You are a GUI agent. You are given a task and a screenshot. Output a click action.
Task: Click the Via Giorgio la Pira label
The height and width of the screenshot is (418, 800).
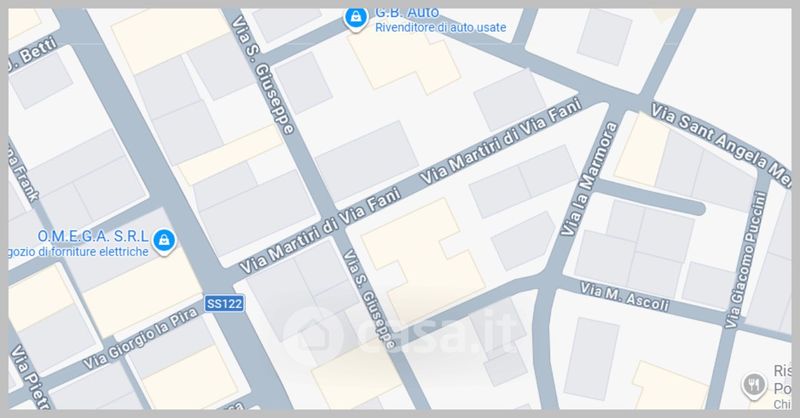coord(140,339)
